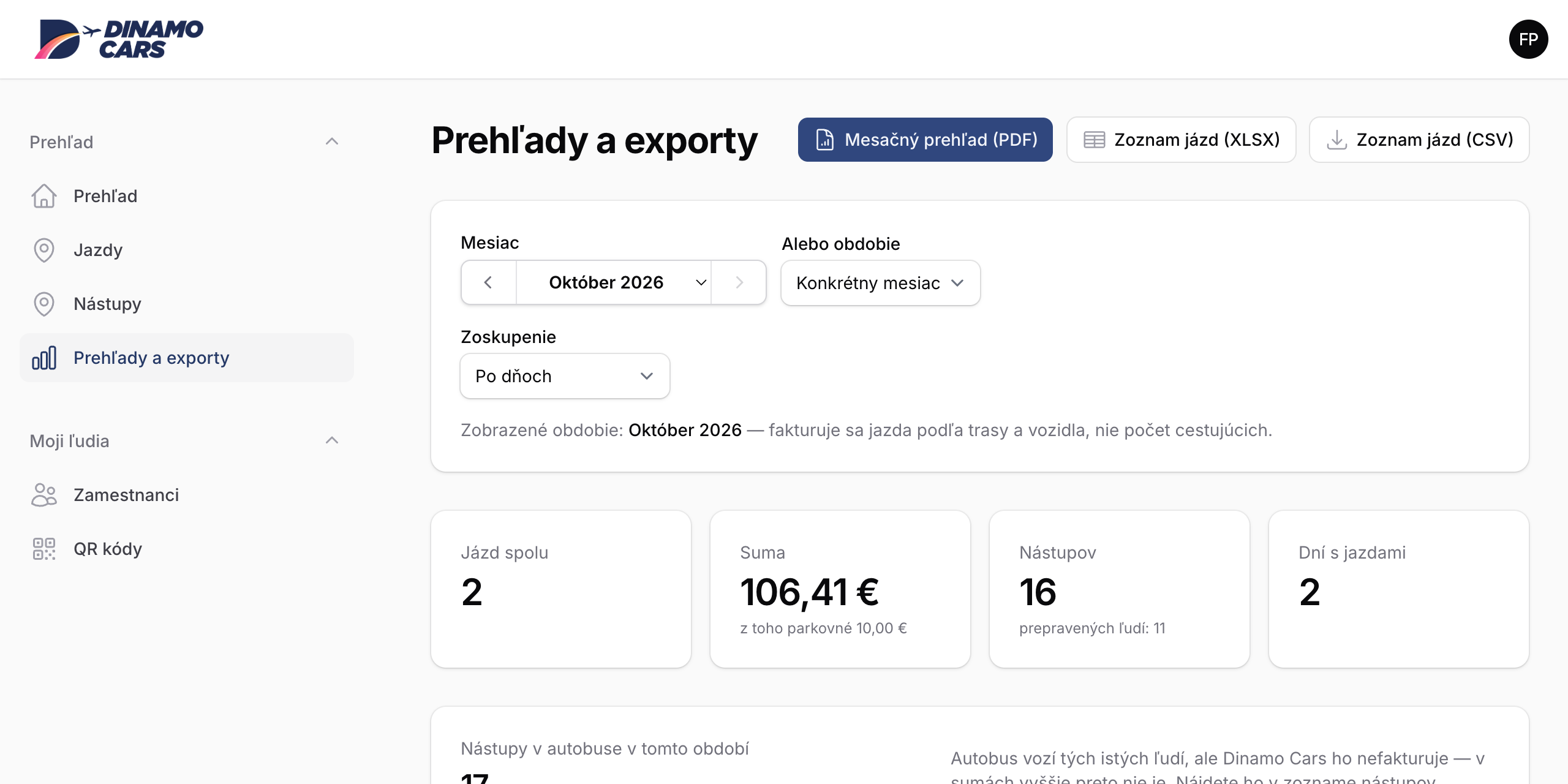
Task: Open the Október 2026 month dropdown
Action: 614,282
